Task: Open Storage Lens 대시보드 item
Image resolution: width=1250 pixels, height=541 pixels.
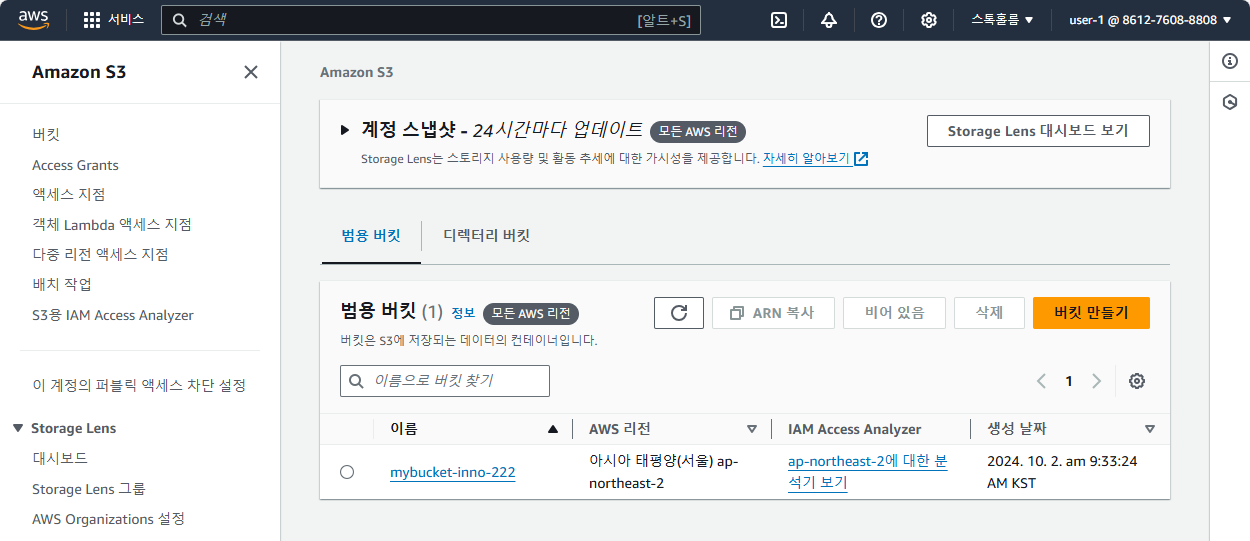Action: click(x=60, y=458)
